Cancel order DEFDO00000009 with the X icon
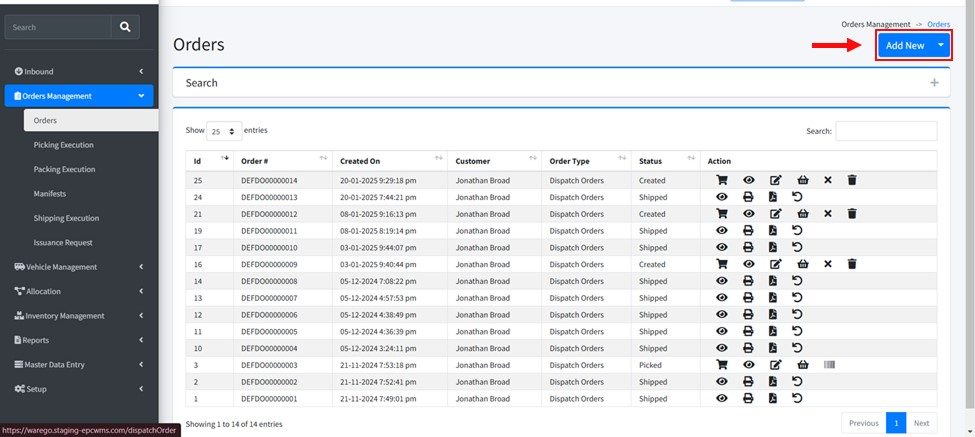Image resolution: width=975 pixels, height=437 pixels. (828, 264)
